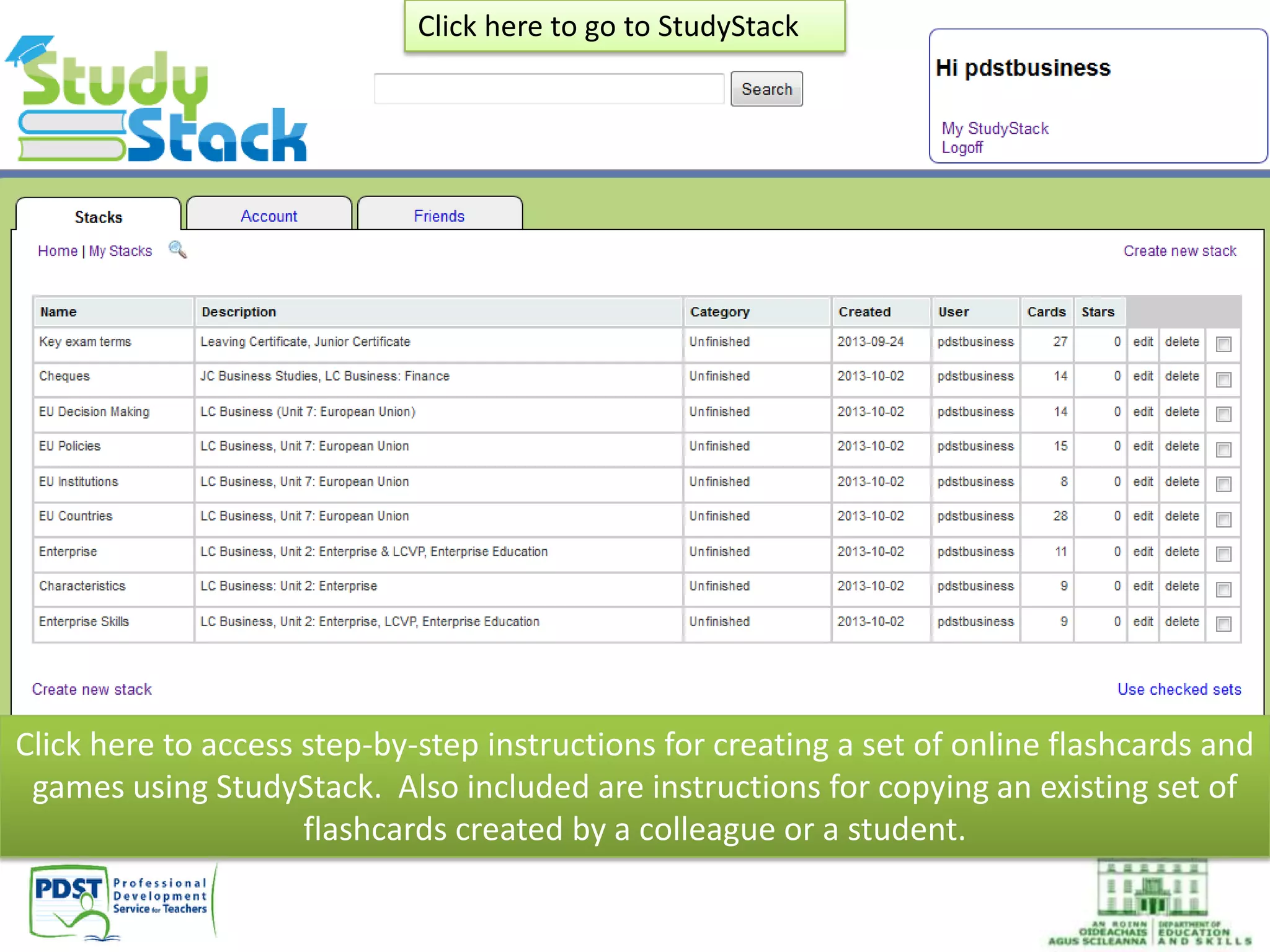Edit the Characteristics stack
The height and width of the screenshot is (952, 1270).
tap(1143, 586)
